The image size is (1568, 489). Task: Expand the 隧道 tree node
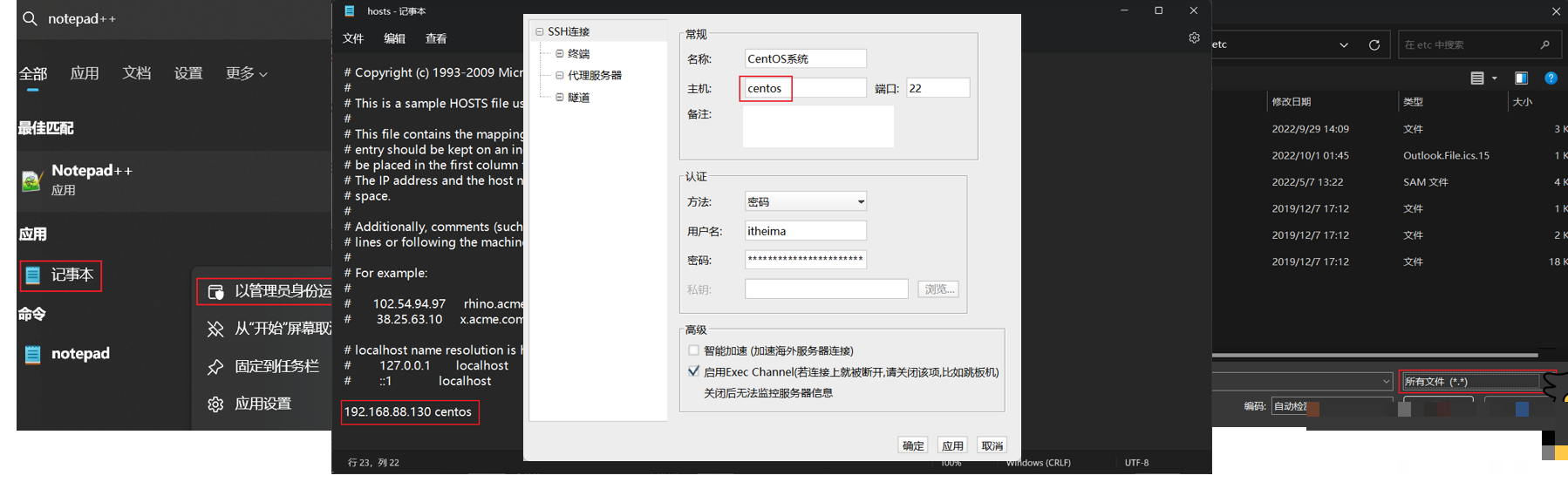(560, 97)
